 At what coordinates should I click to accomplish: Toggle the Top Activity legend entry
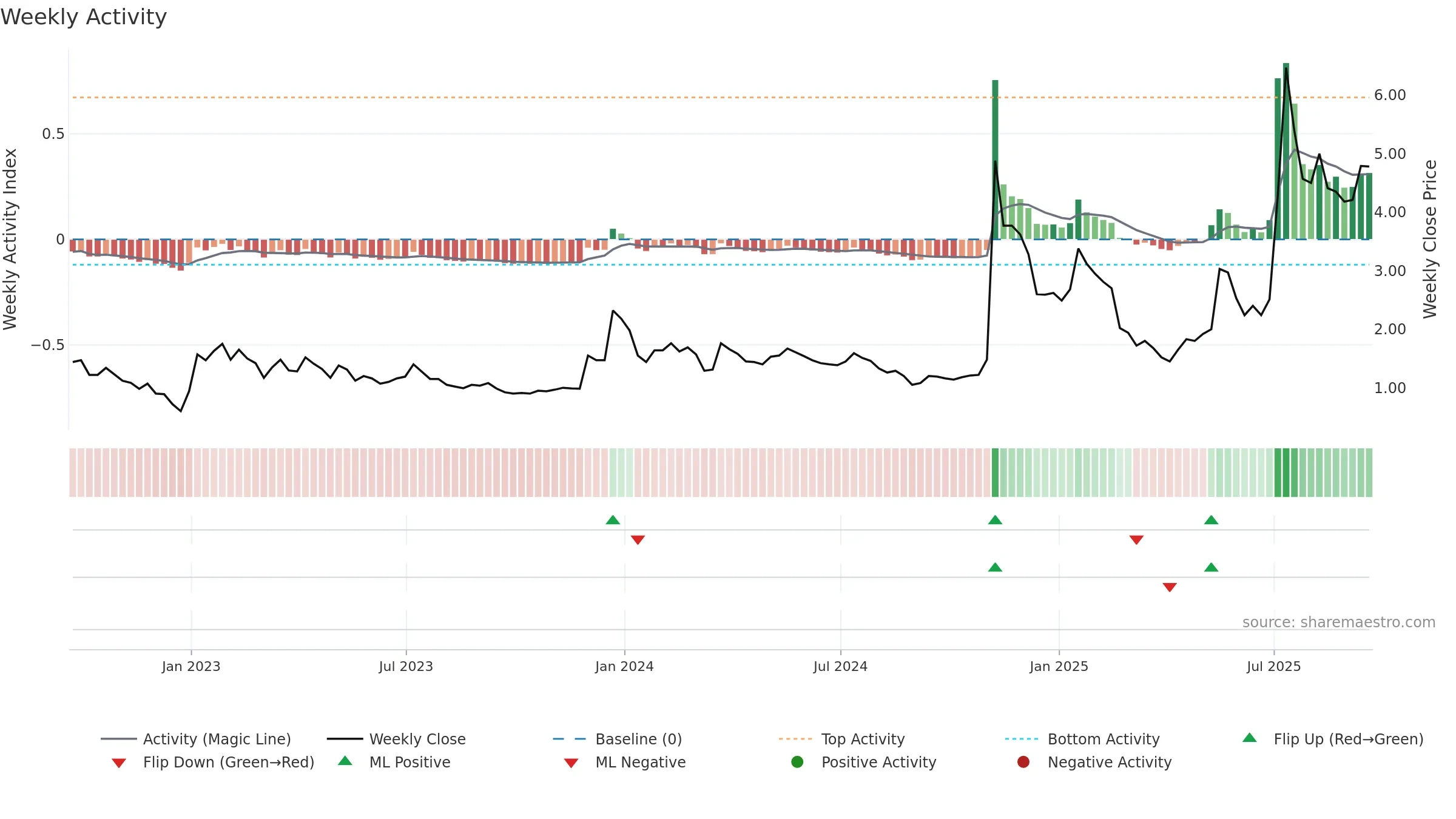[842, 739]
